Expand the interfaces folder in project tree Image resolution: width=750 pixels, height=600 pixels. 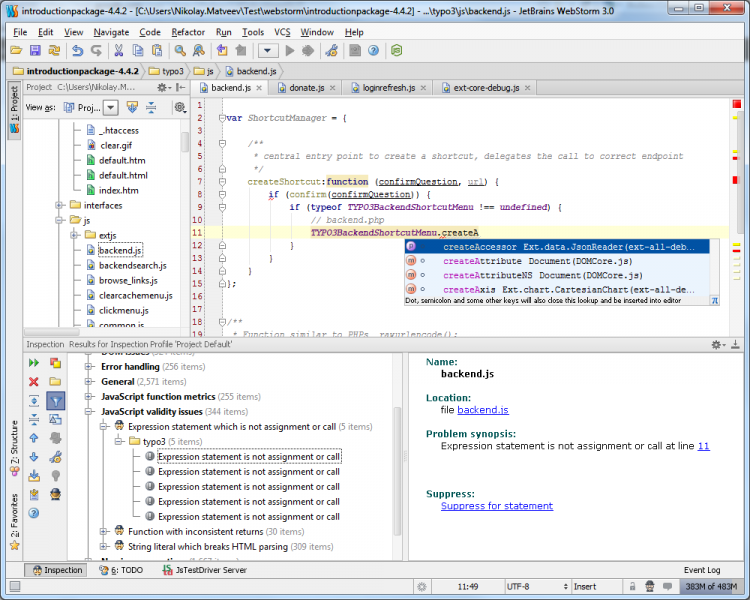(x=59, y=205)
